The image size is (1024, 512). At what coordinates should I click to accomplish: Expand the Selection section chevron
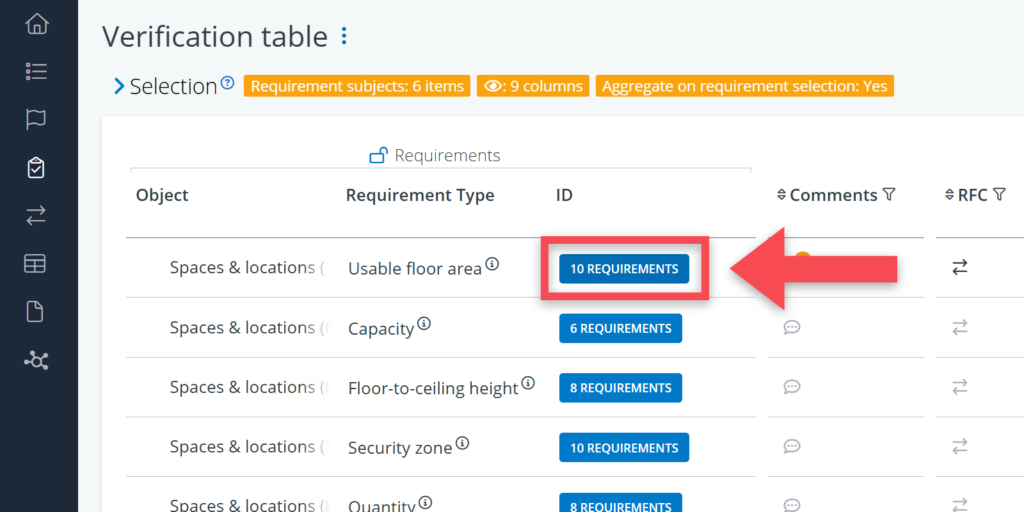click(119, 87)
